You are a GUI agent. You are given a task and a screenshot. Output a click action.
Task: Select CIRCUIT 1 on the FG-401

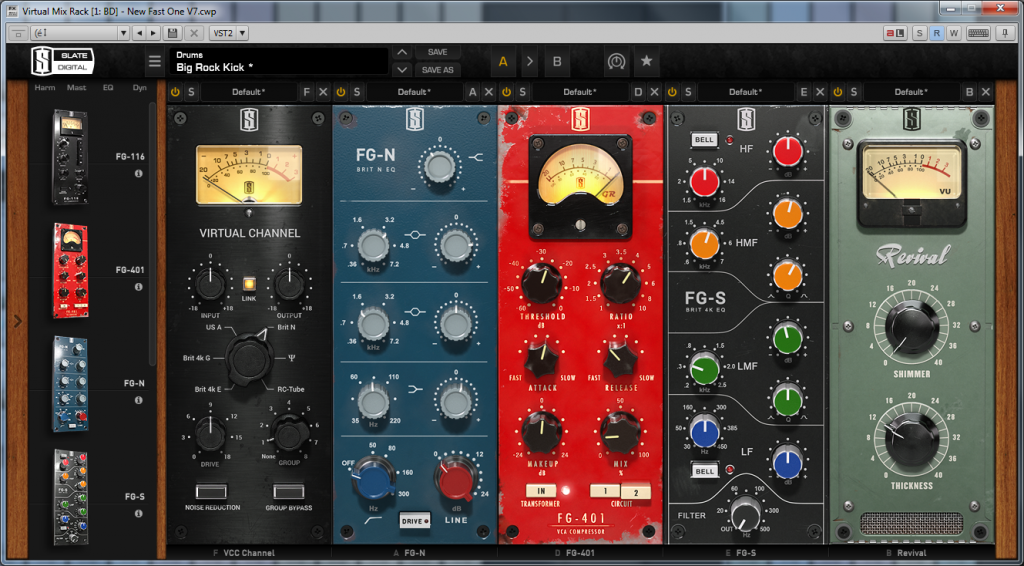click(x=605, y=491)
